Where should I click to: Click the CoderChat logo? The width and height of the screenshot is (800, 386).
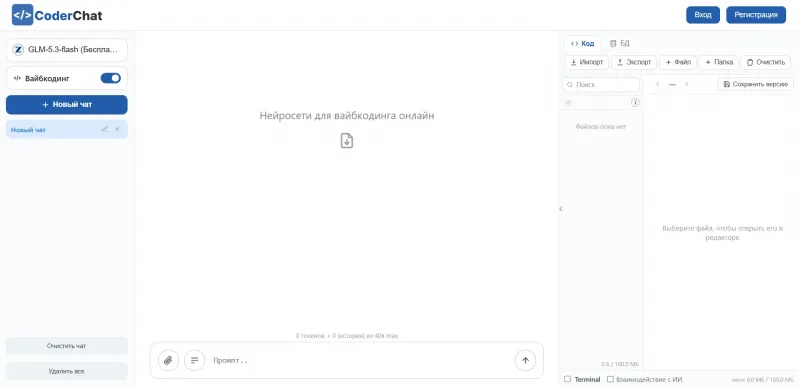click(57, 15)
